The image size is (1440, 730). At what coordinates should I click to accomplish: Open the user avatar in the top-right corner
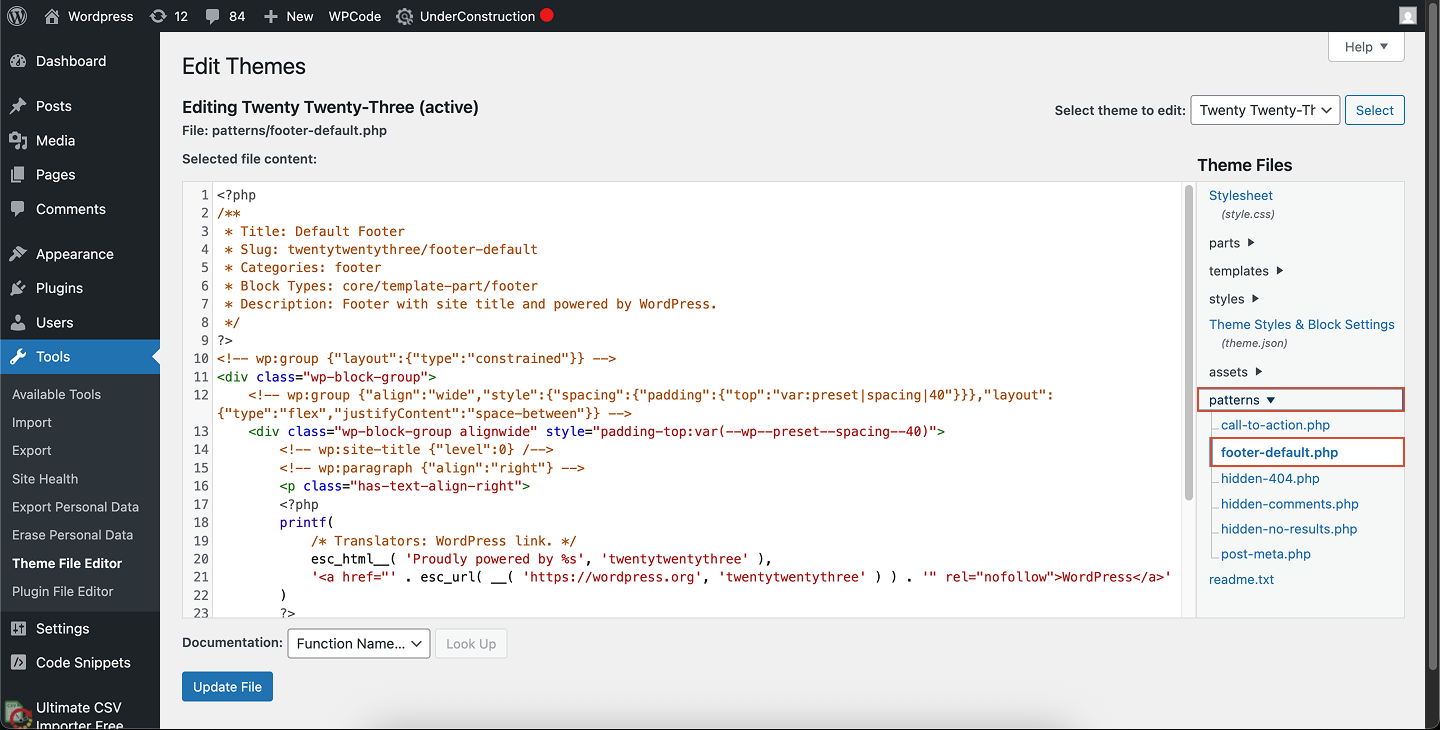(x=1407, y=15)
